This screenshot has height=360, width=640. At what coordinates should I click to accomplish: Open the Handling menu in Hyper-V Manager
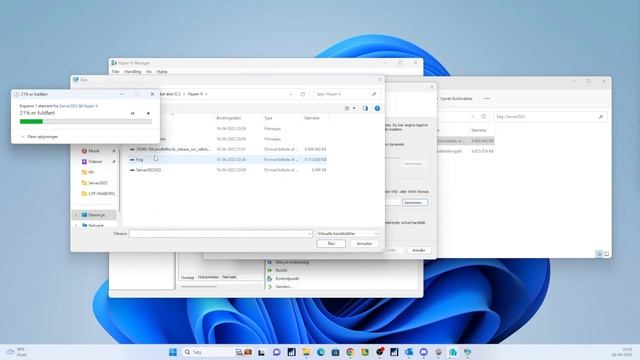[x=133, y=72]
